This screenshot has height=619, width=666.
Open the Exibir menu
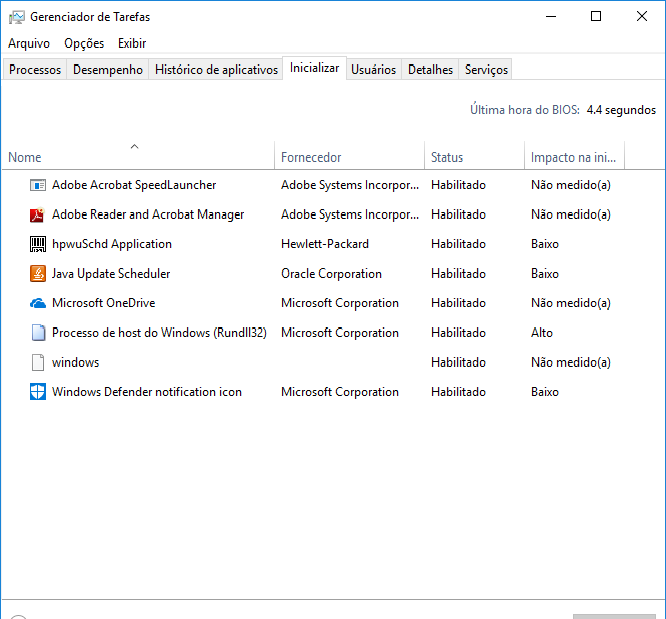(132, 43)
